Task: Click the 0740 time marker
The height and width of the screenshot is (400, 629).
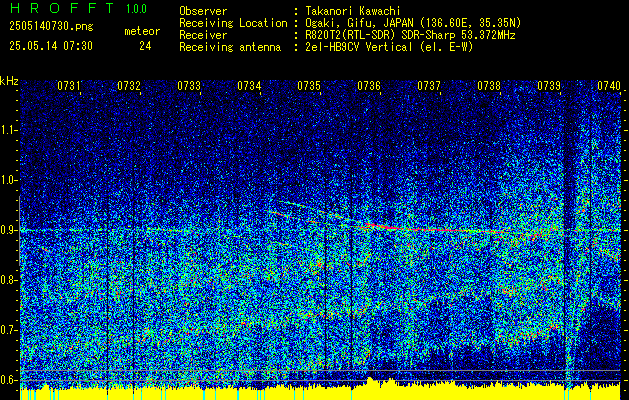Action: [609, 86]
